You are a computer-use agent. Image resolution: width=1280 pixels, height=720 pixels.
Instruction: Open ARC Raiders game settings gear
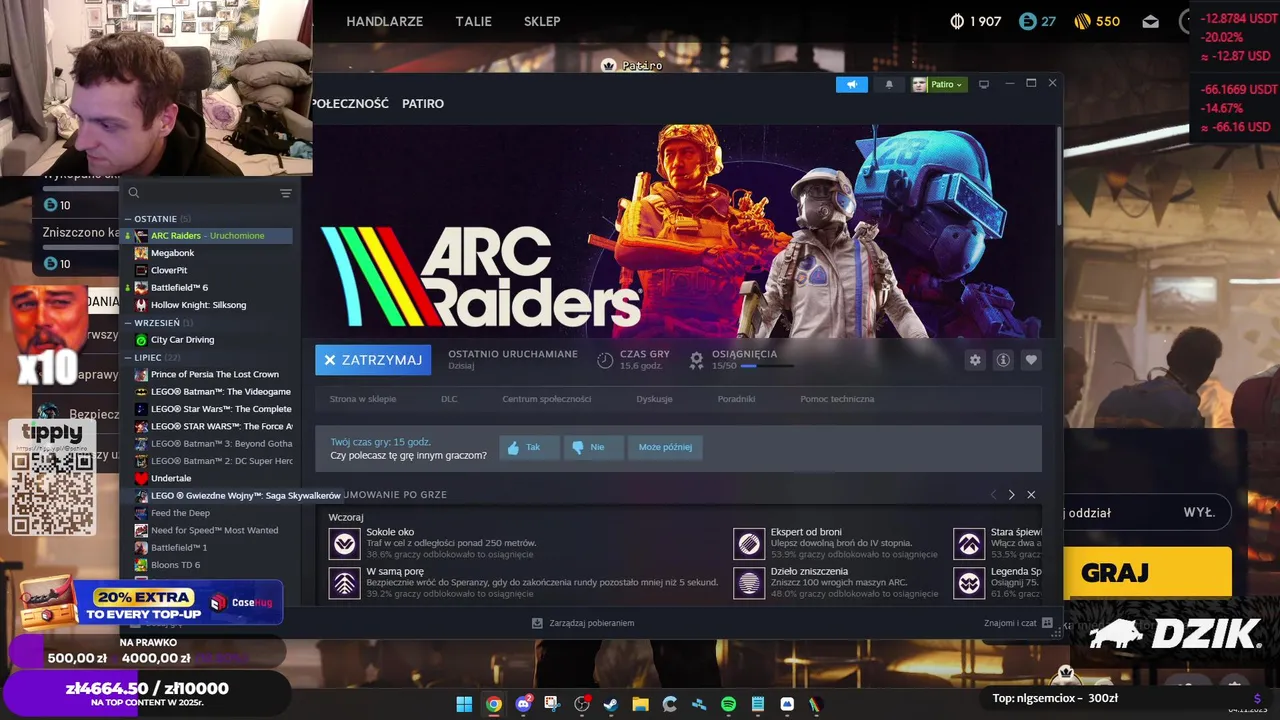point(975,360)
